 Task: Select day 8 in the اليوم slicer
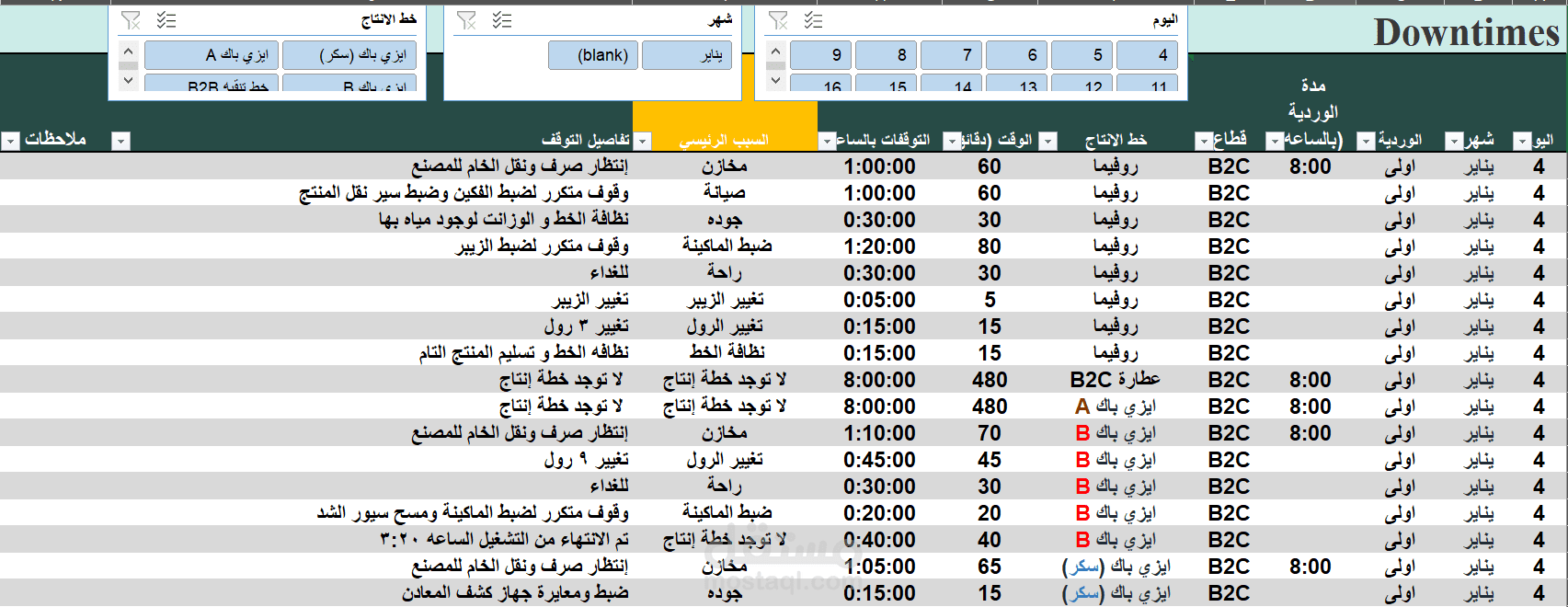click(x=887, y=55)
